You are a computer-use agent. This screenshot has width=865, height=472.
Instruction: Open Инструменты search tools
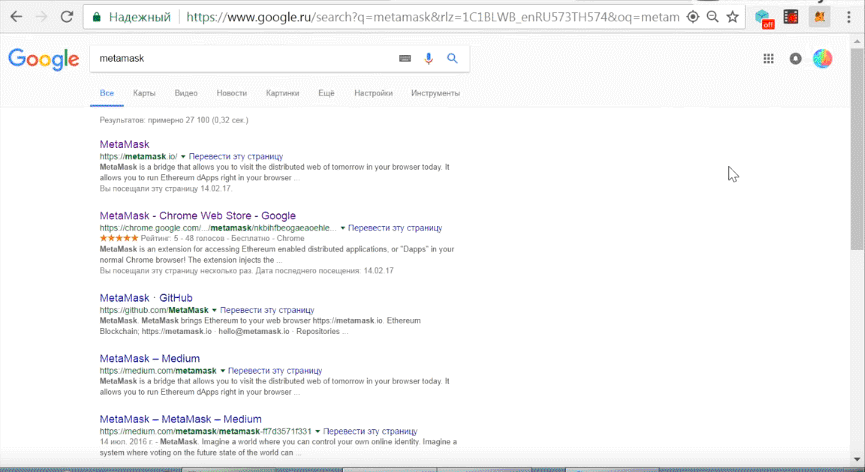[435, 93]
